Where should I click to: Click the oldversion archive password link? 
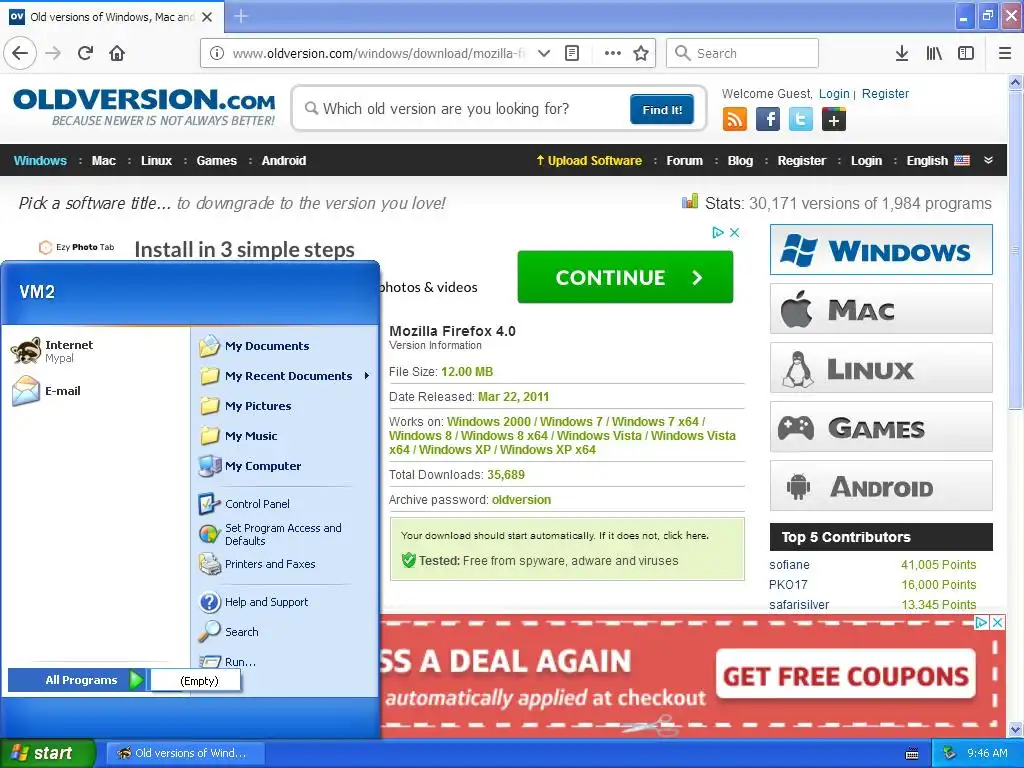click(521, 500)
